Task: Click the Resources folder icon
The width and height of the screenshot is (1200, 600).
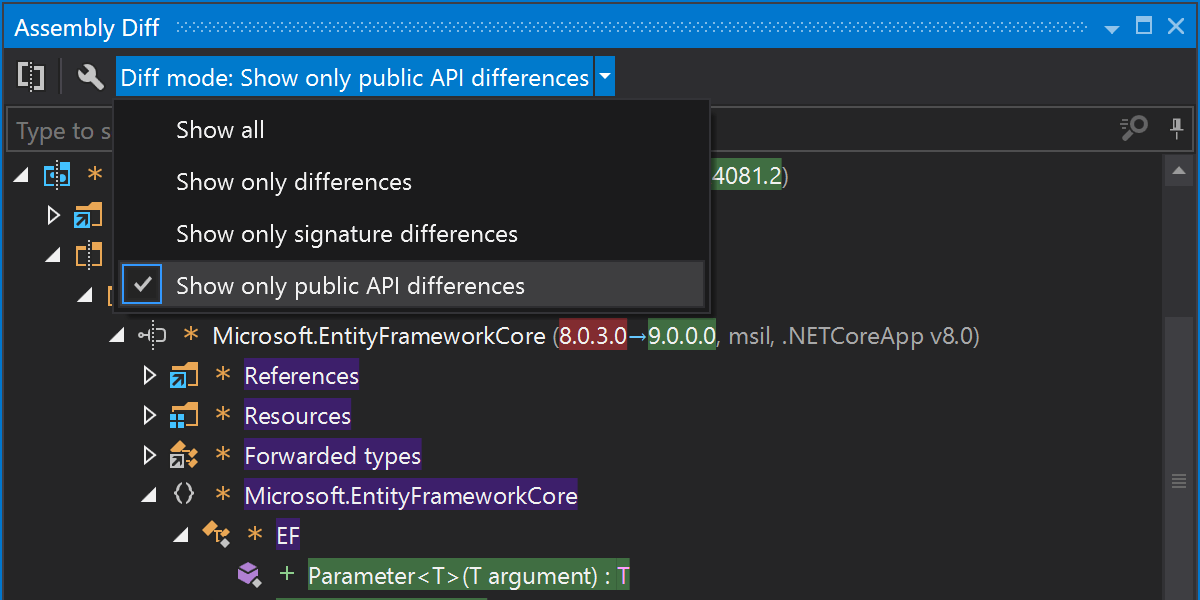Action: pos(184,416)
